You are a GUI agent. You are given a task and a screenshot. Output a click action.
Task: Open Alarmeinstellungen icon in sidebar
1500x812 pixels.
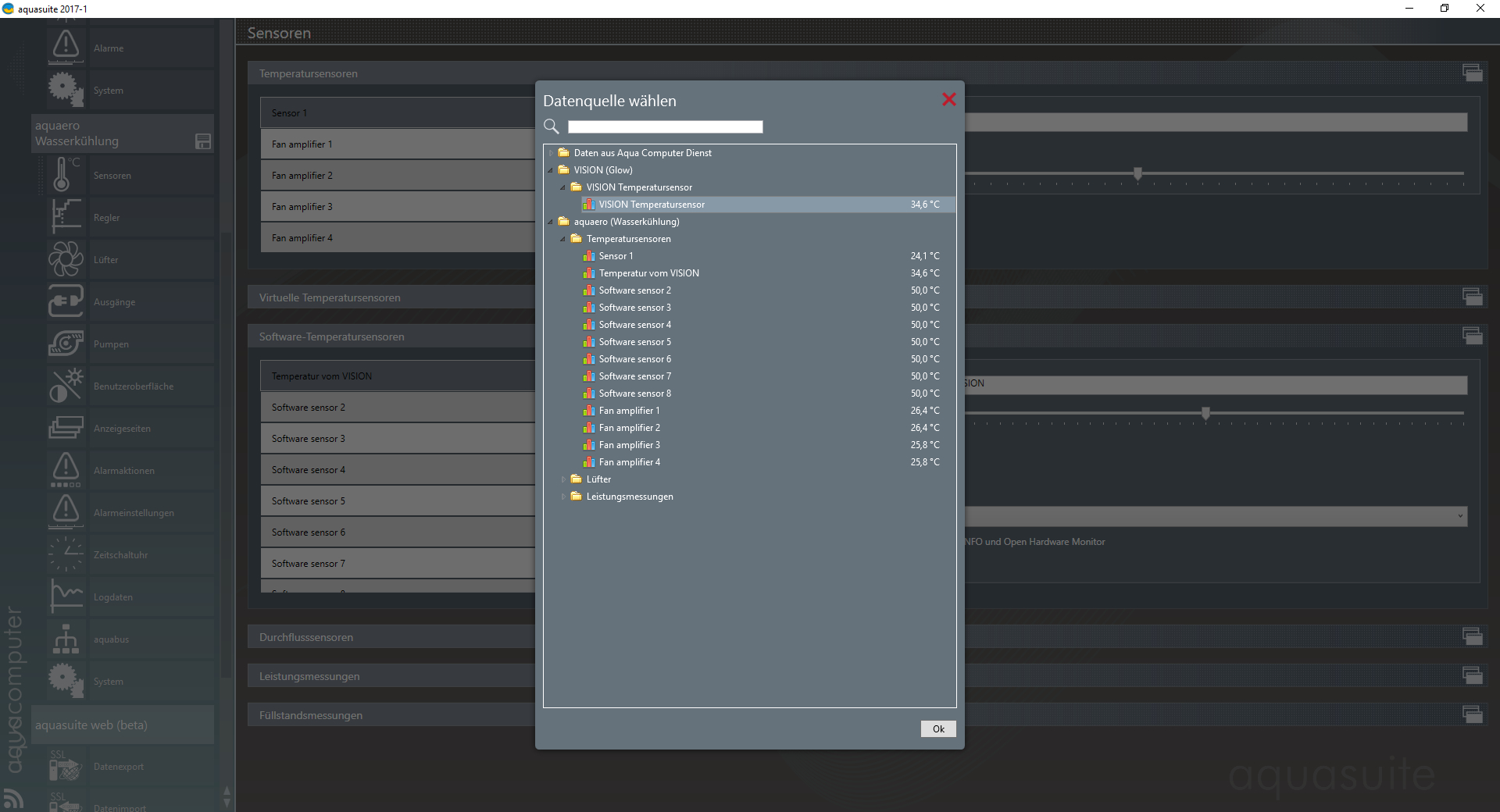[66, 512]
